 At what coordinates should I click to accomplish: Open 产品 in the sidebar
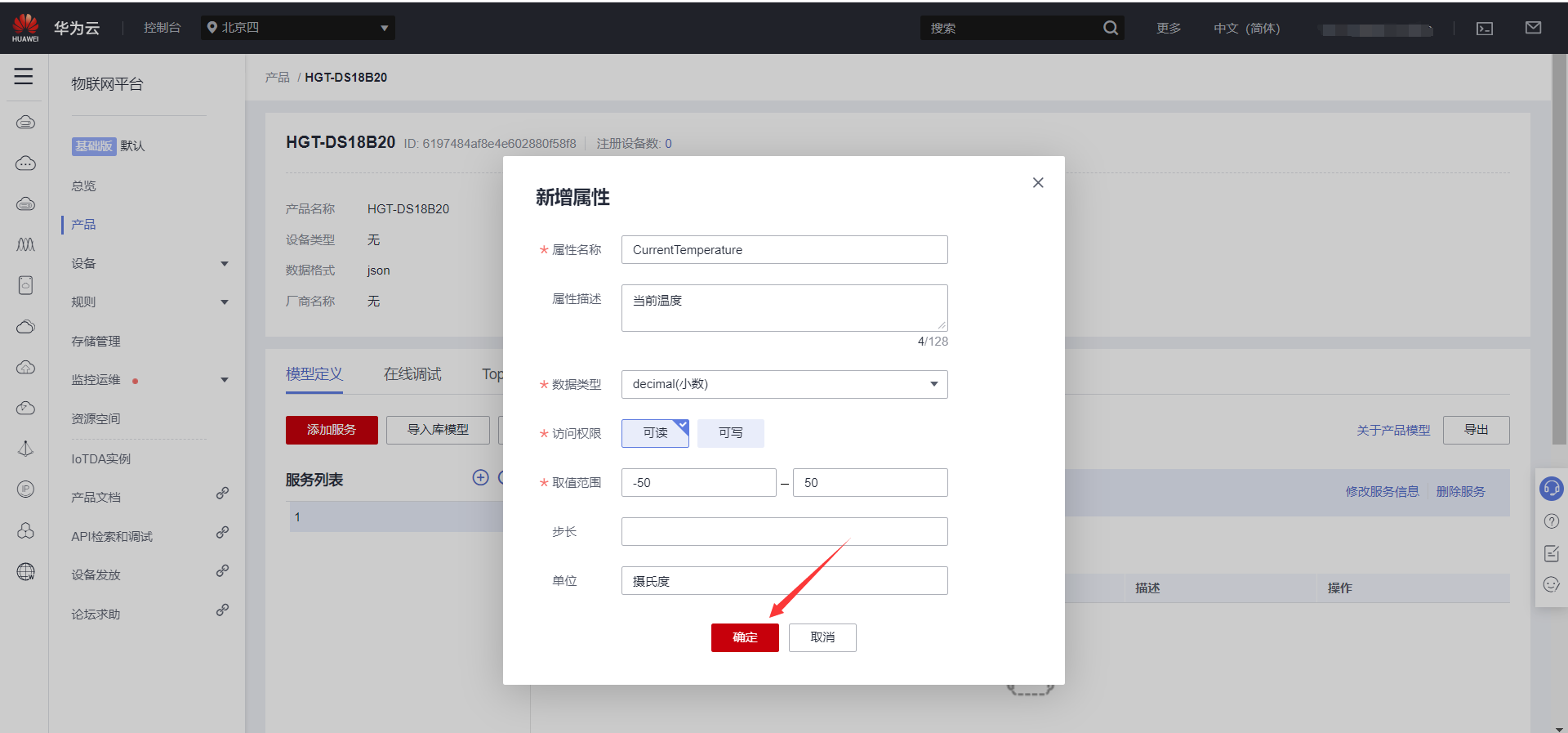coord(83,224)
